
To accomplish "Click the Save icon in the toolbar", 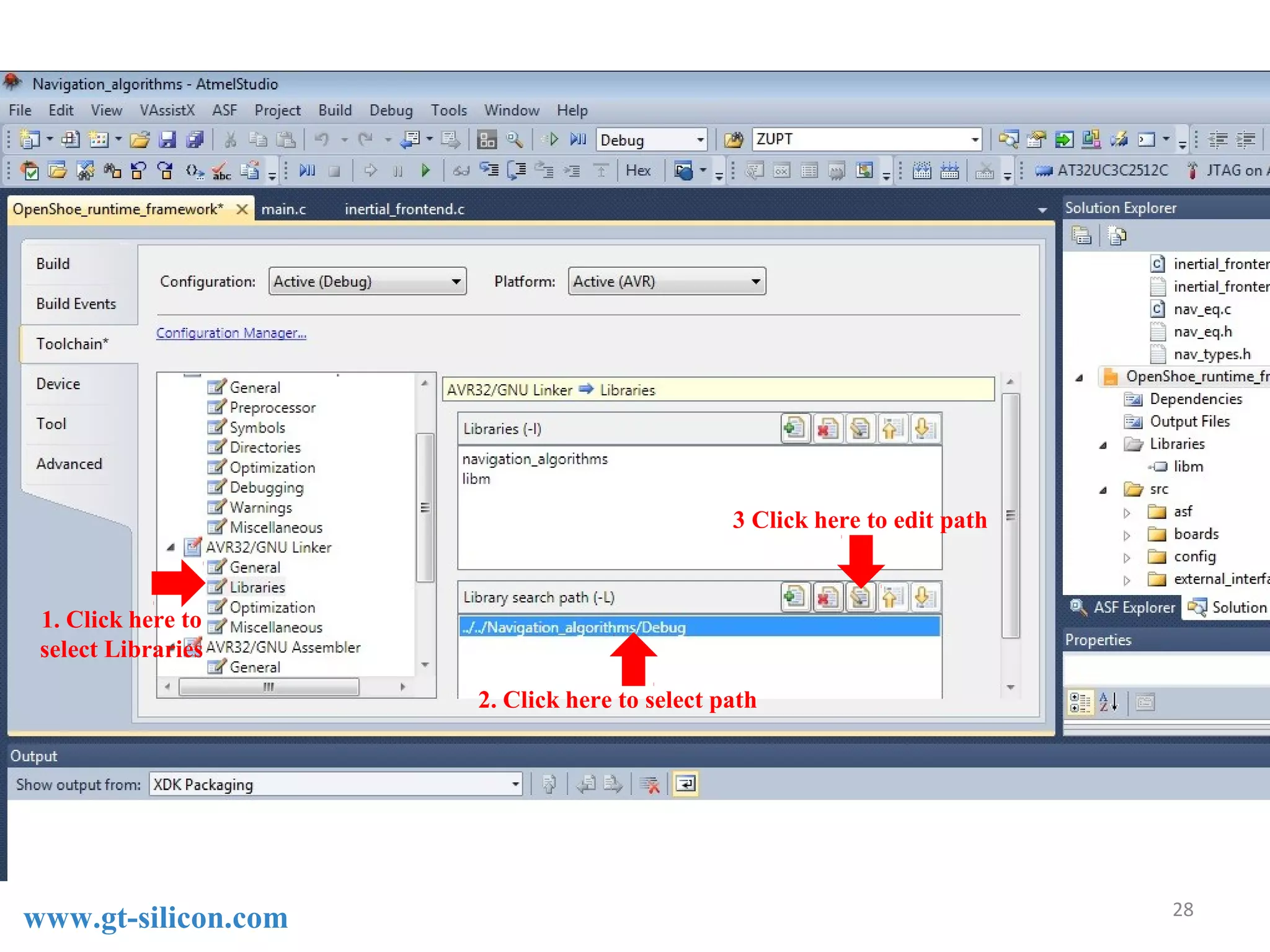I will click(167, 139).
